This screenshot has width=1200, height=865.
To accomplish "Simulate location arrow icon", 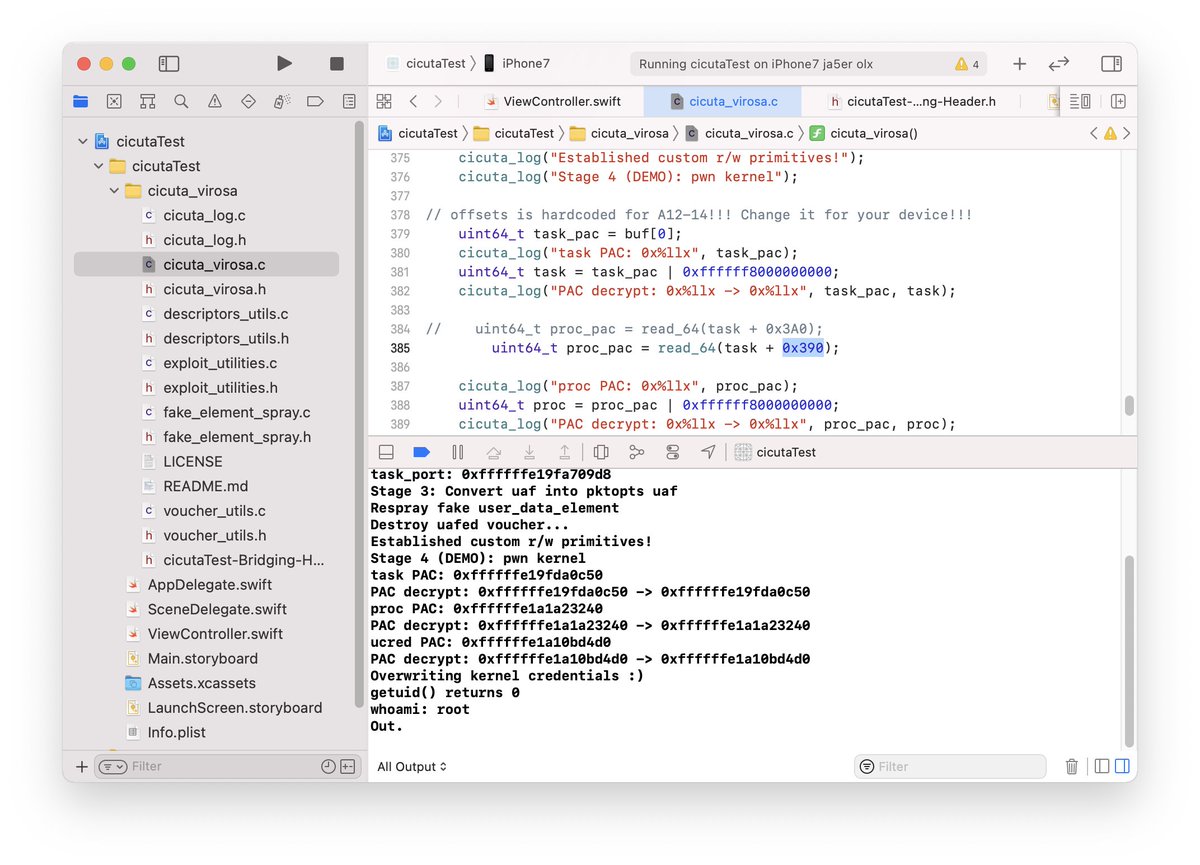I will click(x=708, y=452).
